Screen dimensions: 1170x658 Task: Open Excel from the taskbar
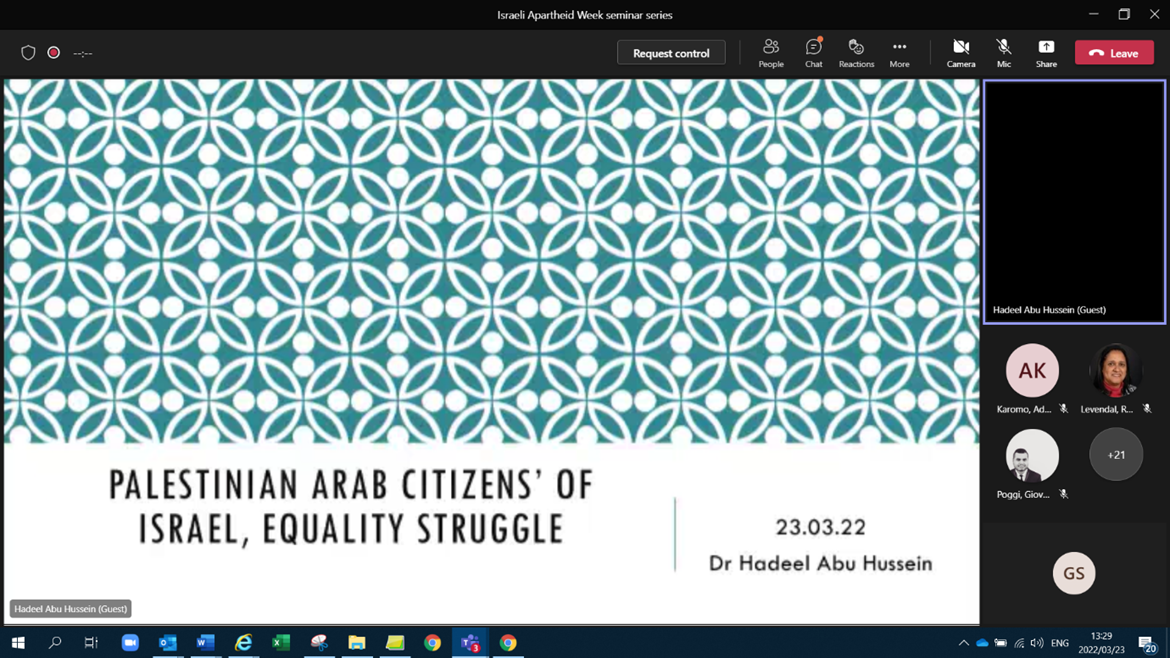tap(281, 642)
